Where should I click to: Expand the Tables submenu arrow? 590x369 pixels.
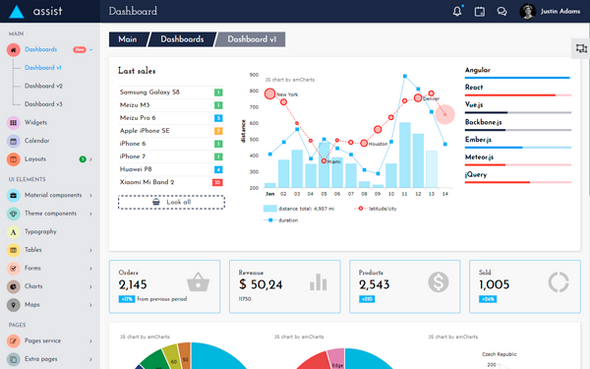pyautogui.click(x=91, y=250)
